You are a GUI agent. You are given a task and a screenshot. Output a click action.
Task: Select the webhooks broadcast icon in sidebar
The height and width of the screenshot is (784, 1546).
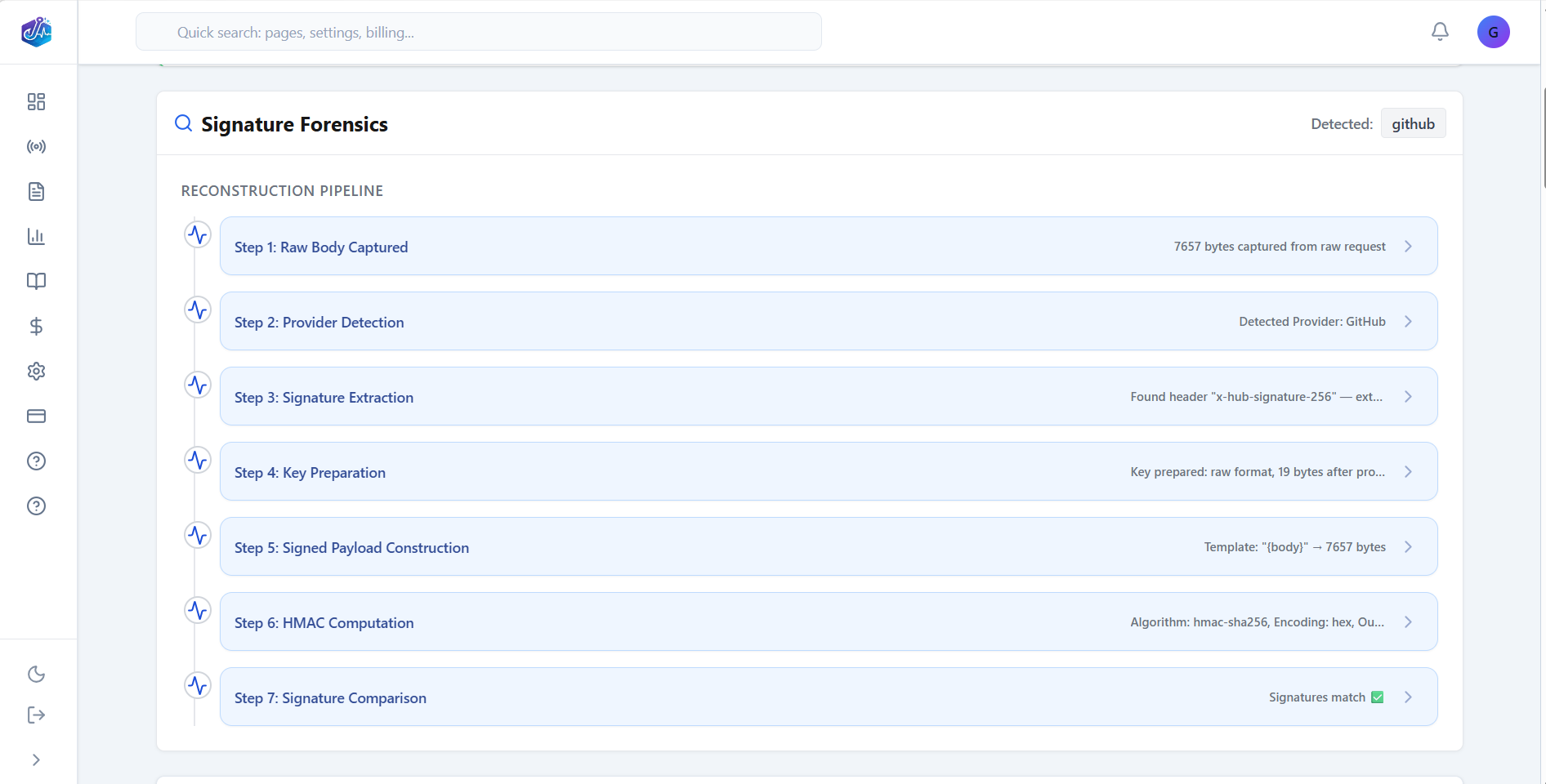[36, 146]
